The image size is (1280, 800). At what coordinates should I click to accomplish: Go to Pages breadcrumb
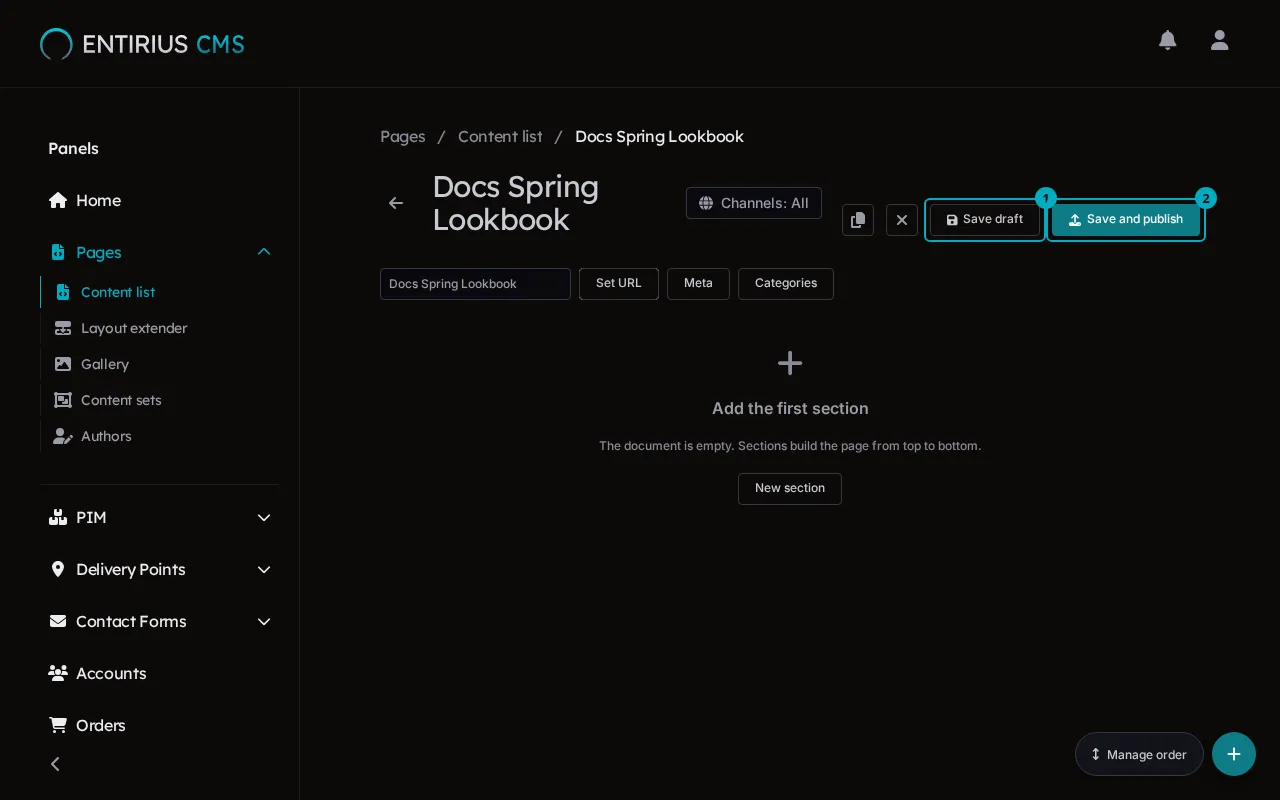tap(403, 137)
